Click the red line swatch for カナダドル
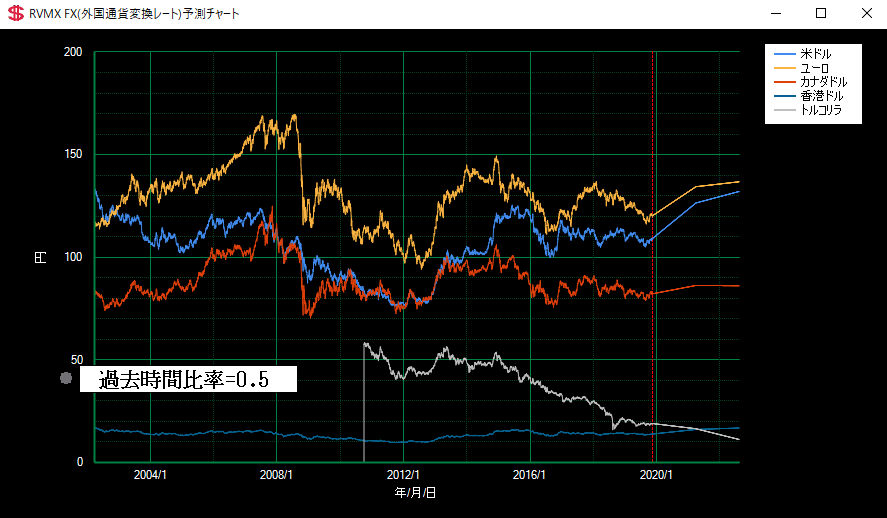This screenshot has height=518, width=887. point(785,81)
